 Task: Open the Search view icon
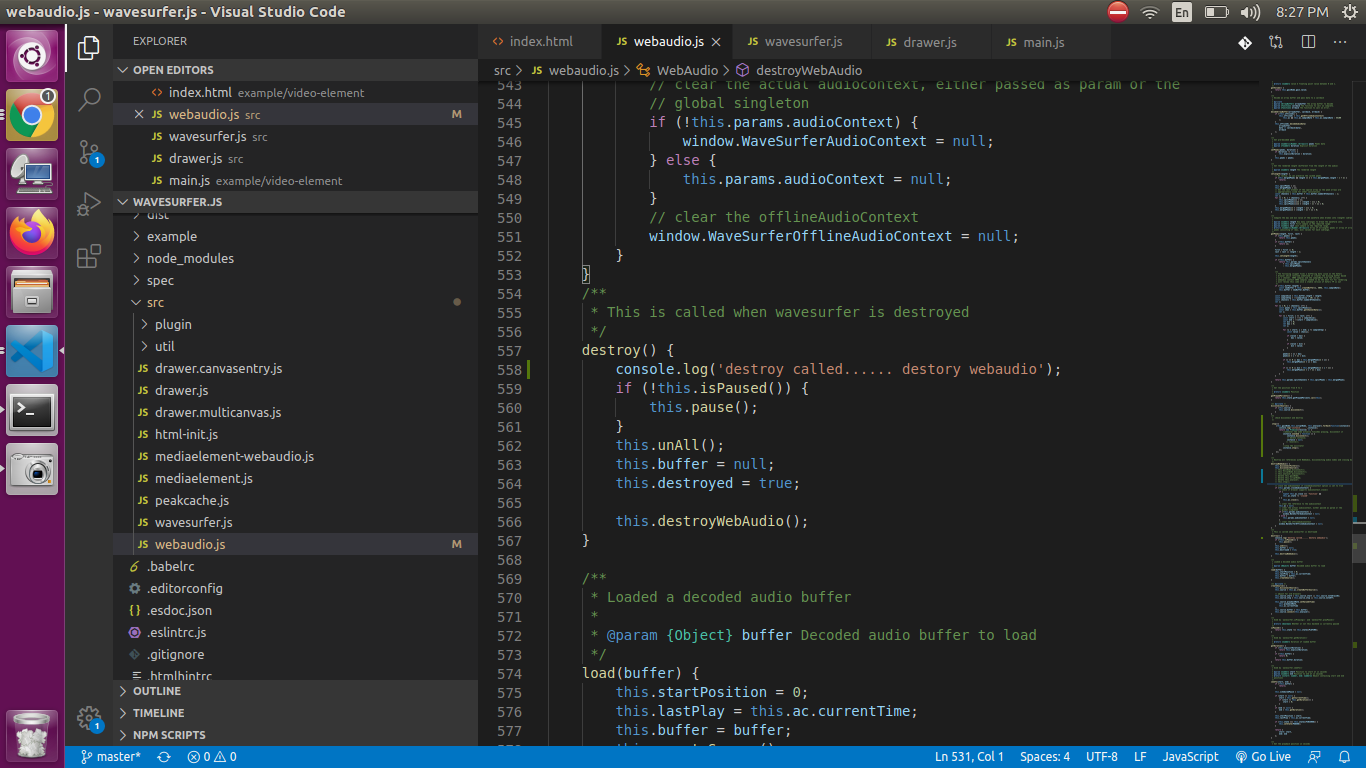[89, 99]
